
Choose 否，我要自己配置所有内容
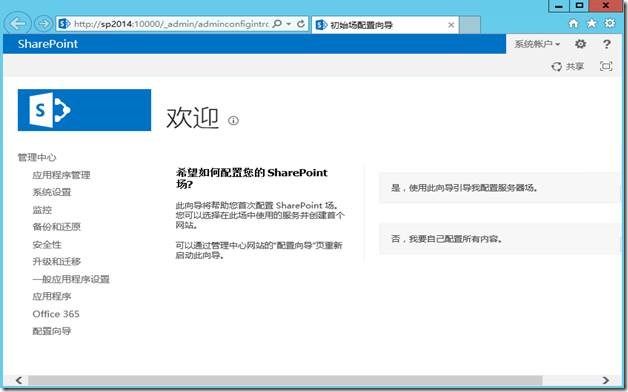(499, 239)
